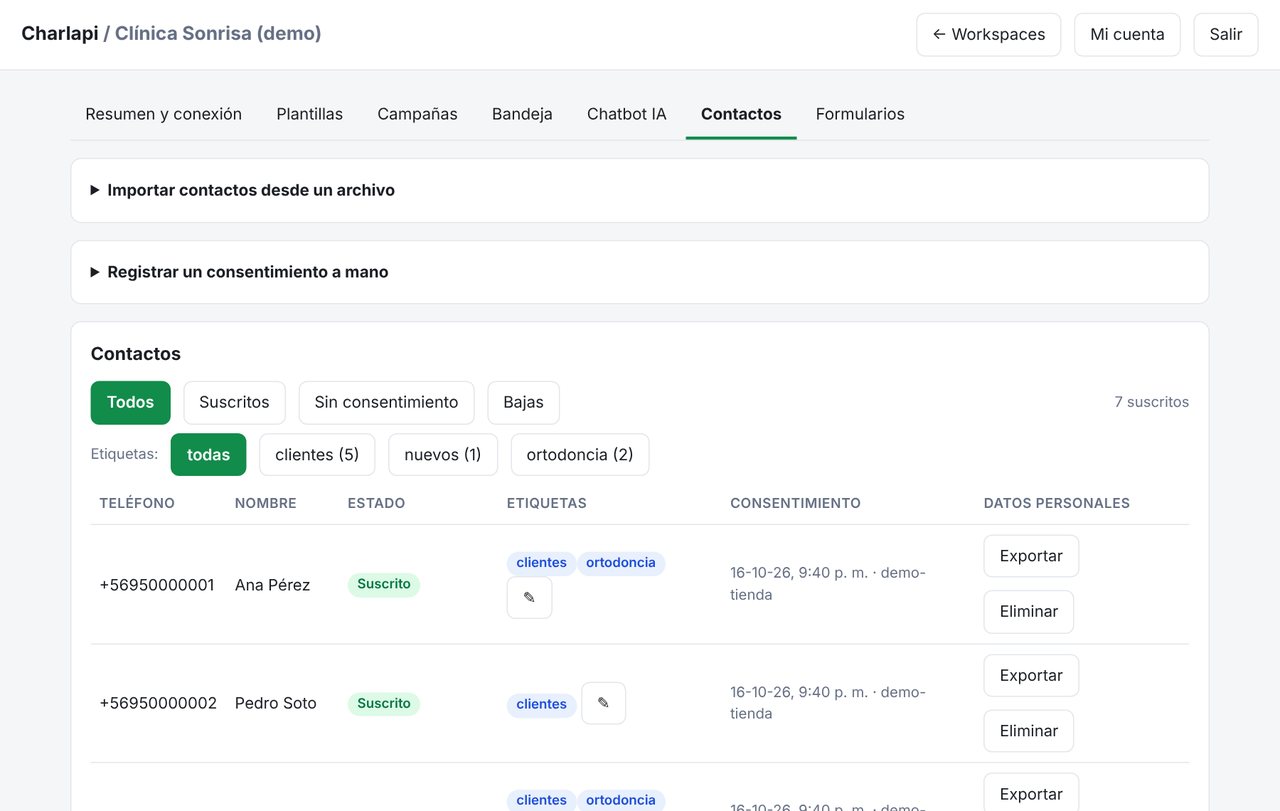Show only Suscritos contacts
The image size is (1280, 811).
pyautogui.click(x=234, y=402)
